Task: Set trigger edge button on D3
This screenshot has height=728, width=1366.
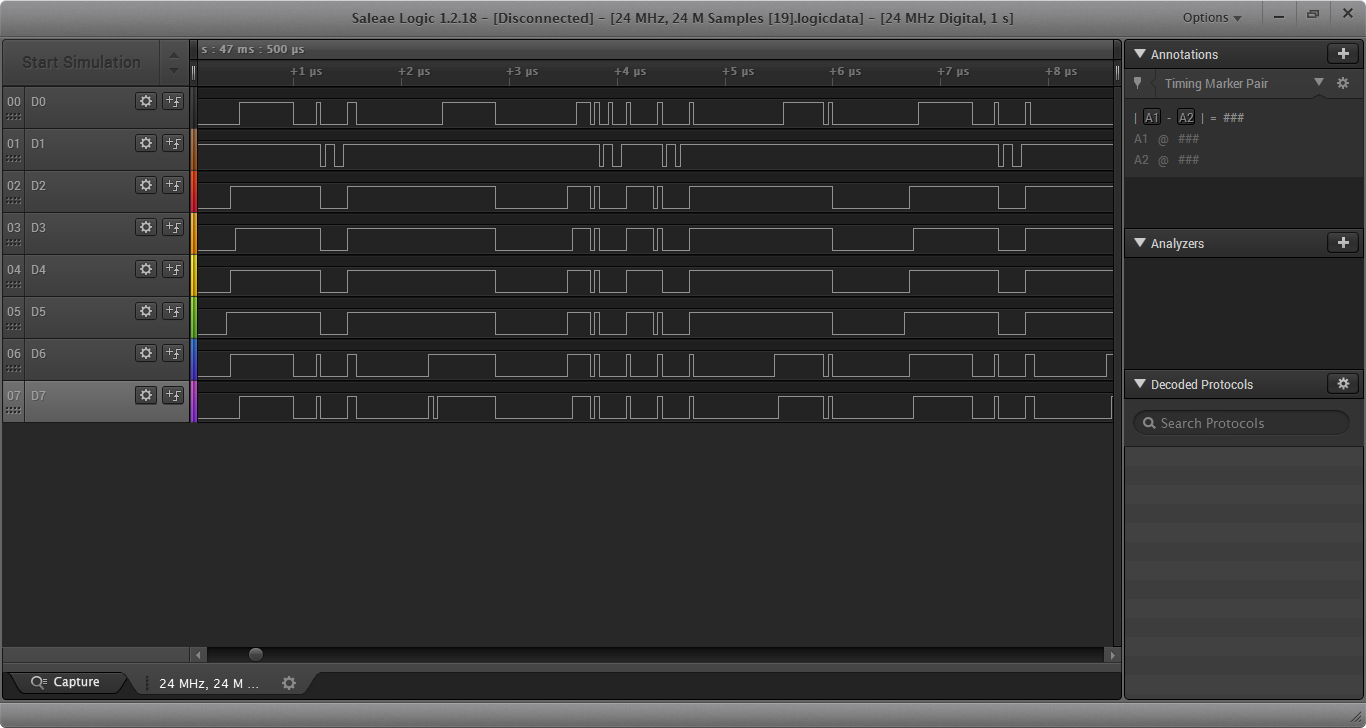Action: (x=173, y=227)
